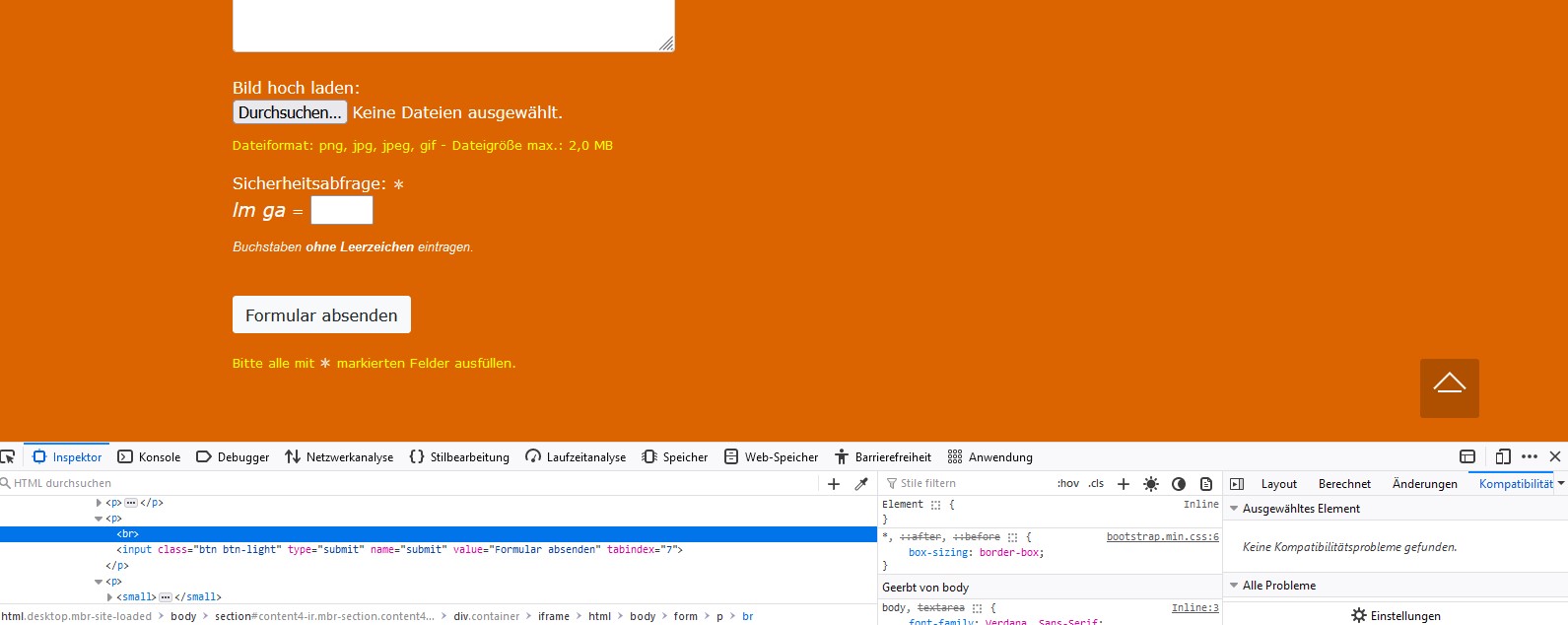Click the Sicherheitsabfrage answer input field
The height and width of the screenshot is (625, 1568).
click(342, 210)
